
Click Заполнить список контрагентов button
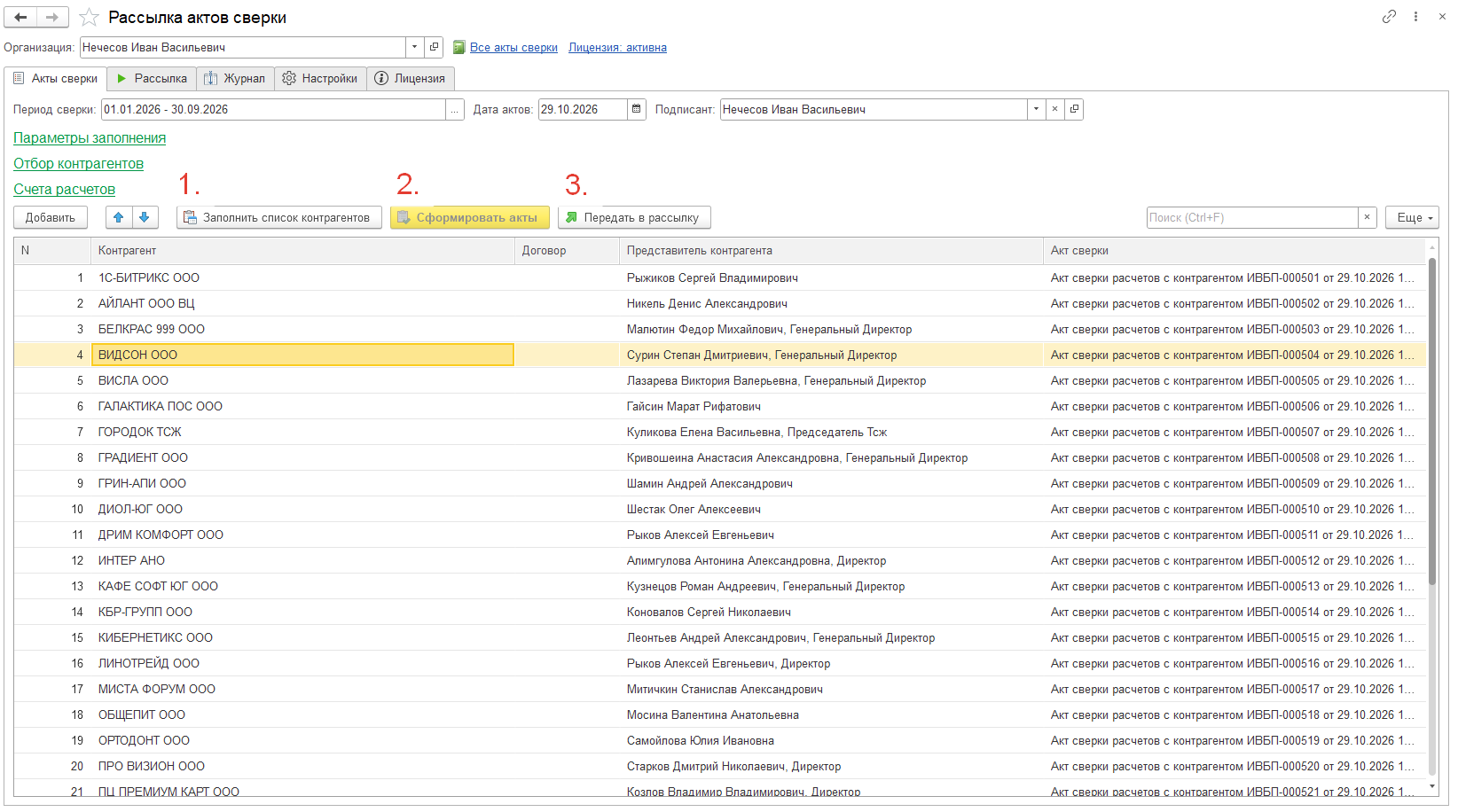[279, 217]
